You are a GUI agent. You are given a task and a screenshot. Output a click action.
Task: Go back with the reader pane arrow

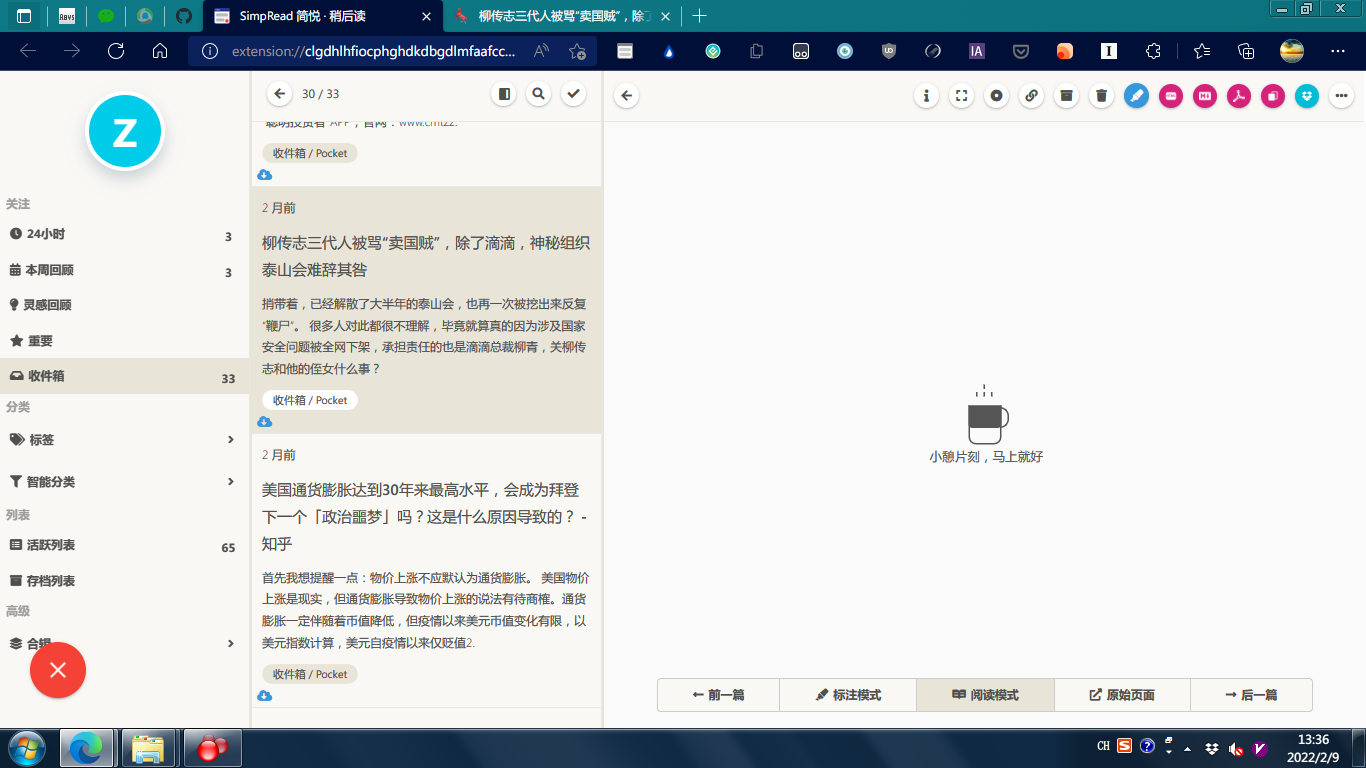[627, 96]
